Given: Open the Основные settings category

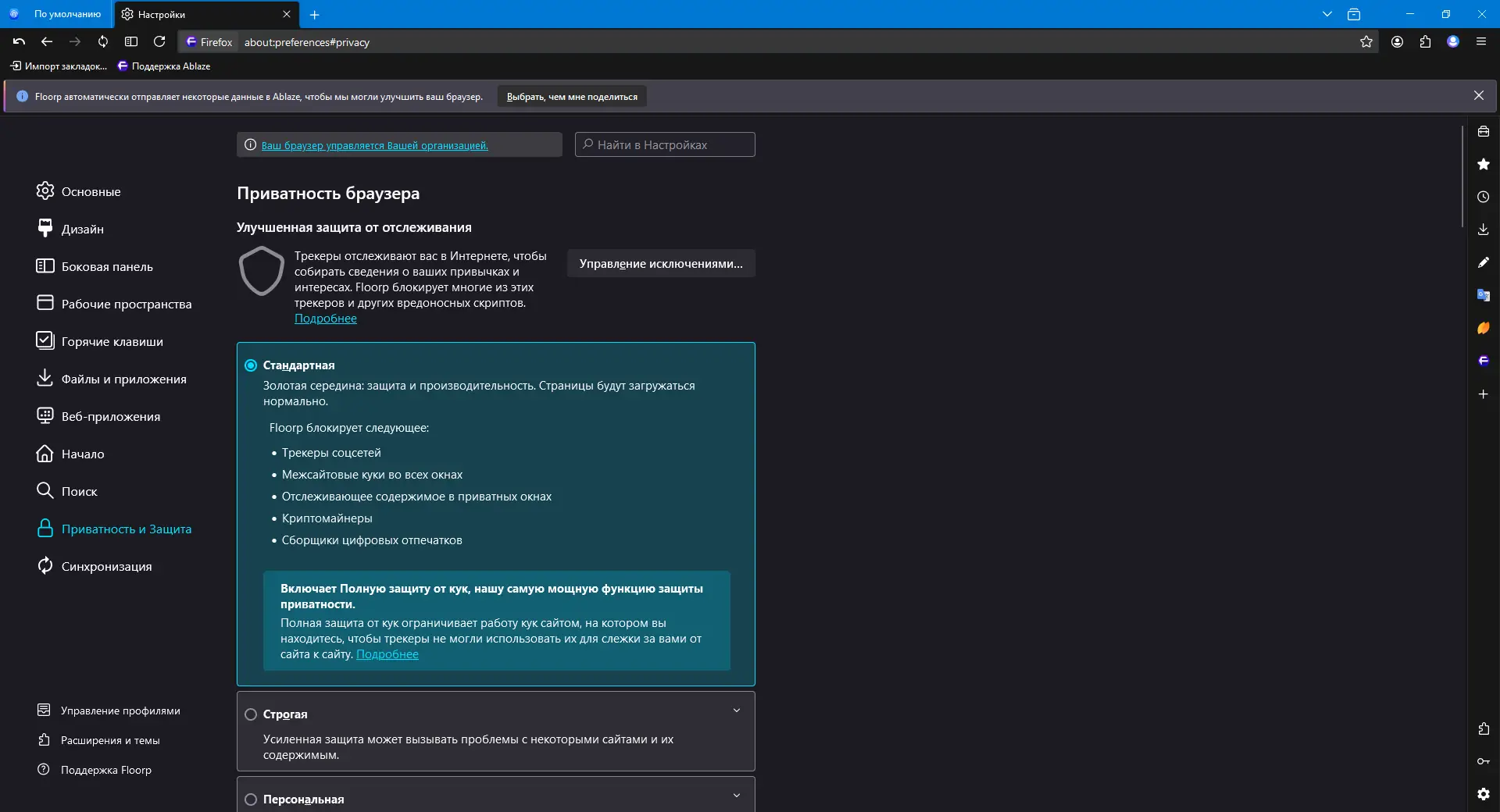Looking at the screenshot, I should point(78,191).
